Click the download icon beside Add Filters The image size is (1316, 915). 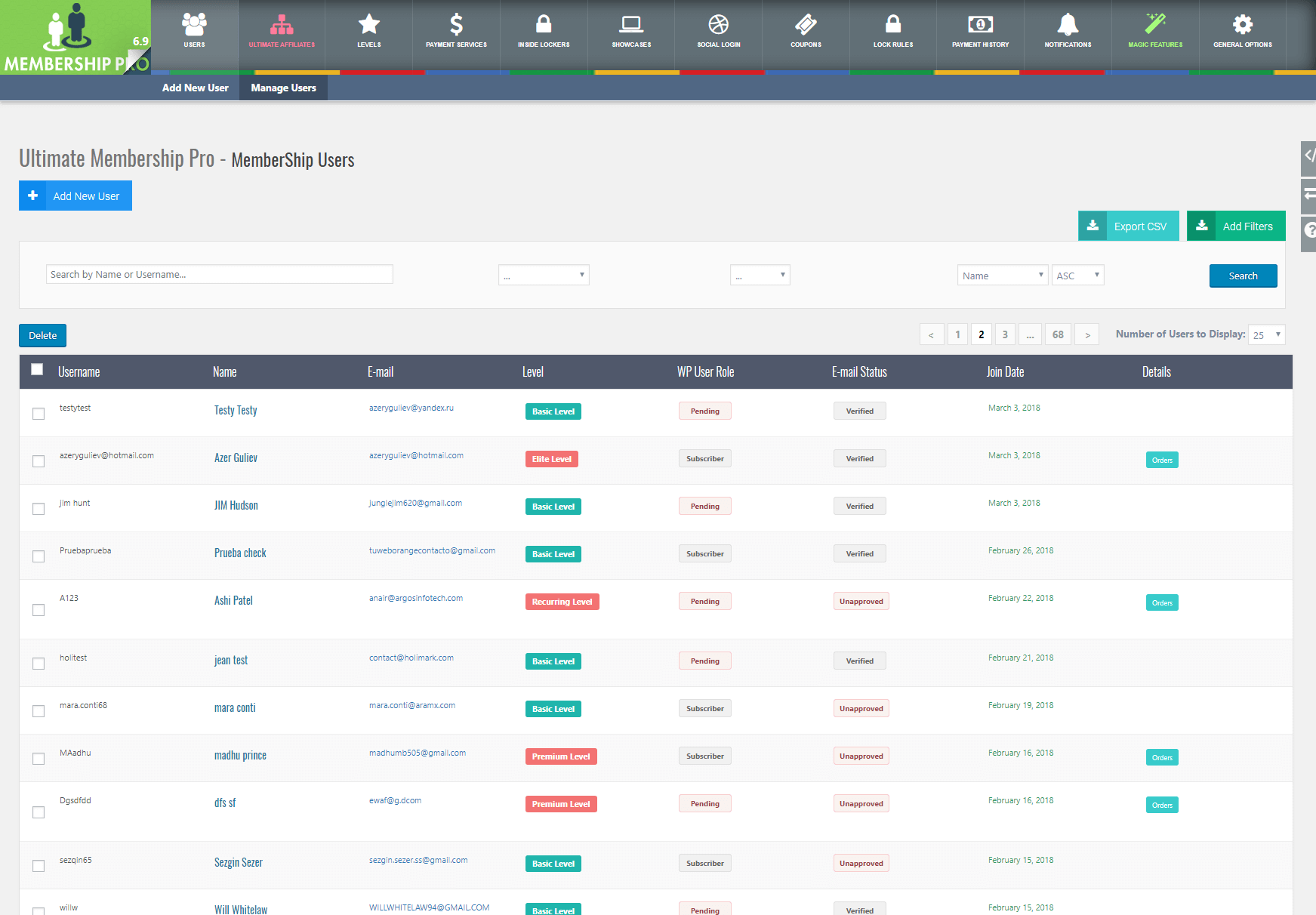click(1201, 226)
